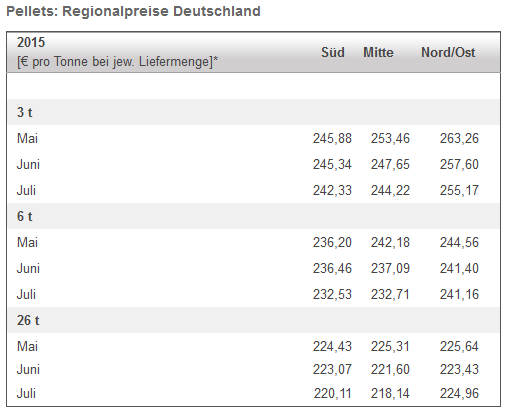Click the Juli value 255,17
508x411 pixels.
pyautogui.click(x=459, y=190)
